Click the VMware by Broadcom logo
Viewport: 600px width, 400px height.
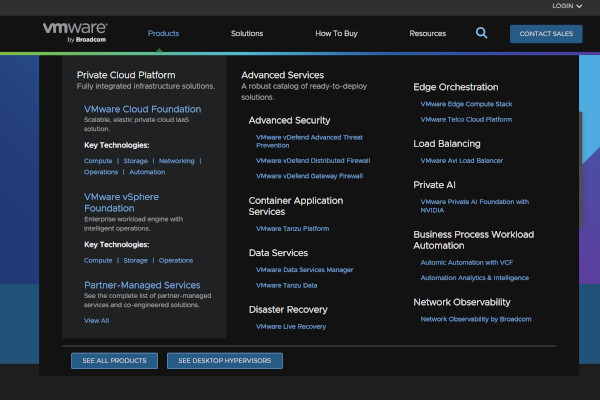[x=76, y=34]
